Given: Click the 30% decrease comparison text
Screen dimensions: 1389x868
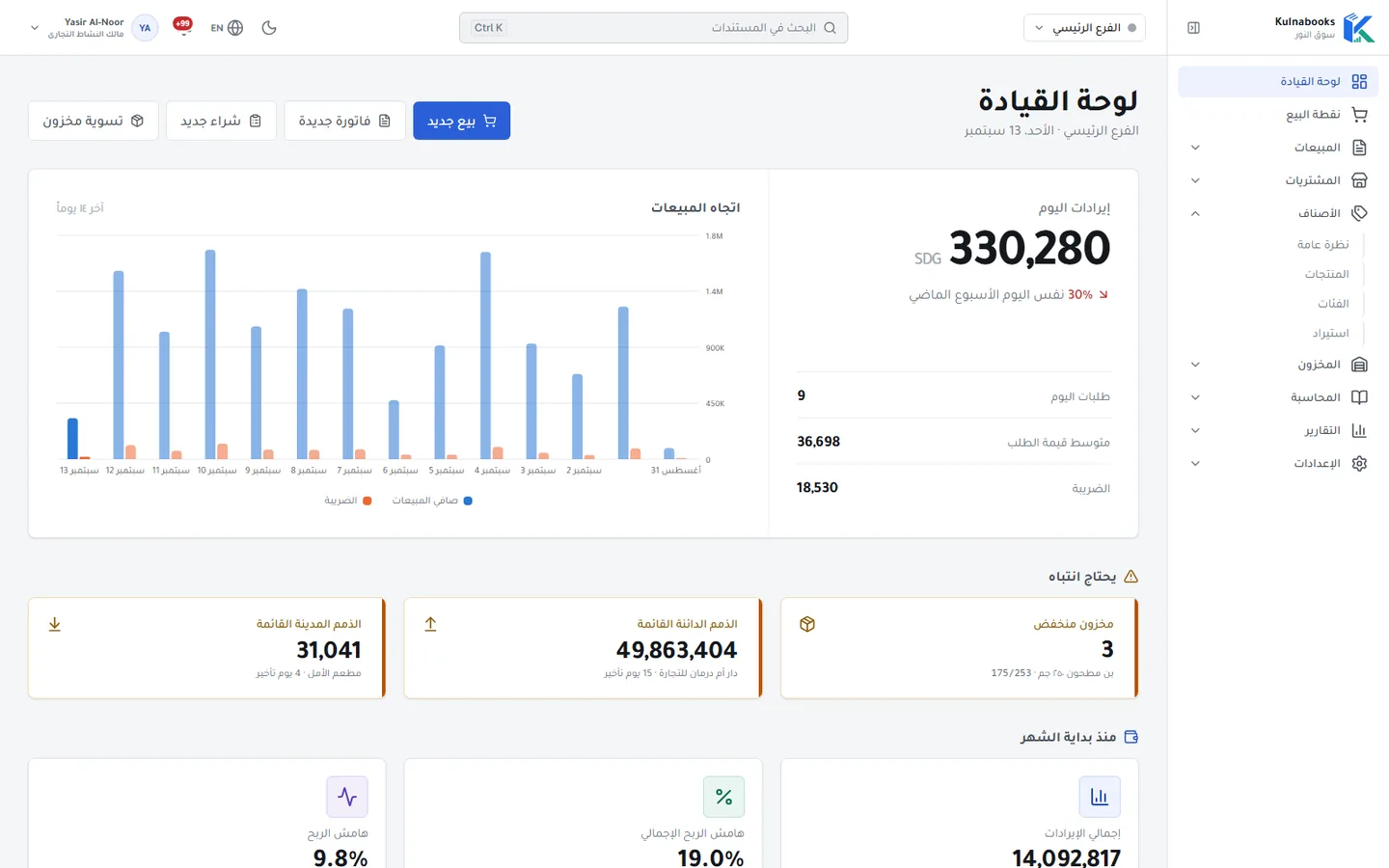Looking at the screenshot, I should (1008, 295).
